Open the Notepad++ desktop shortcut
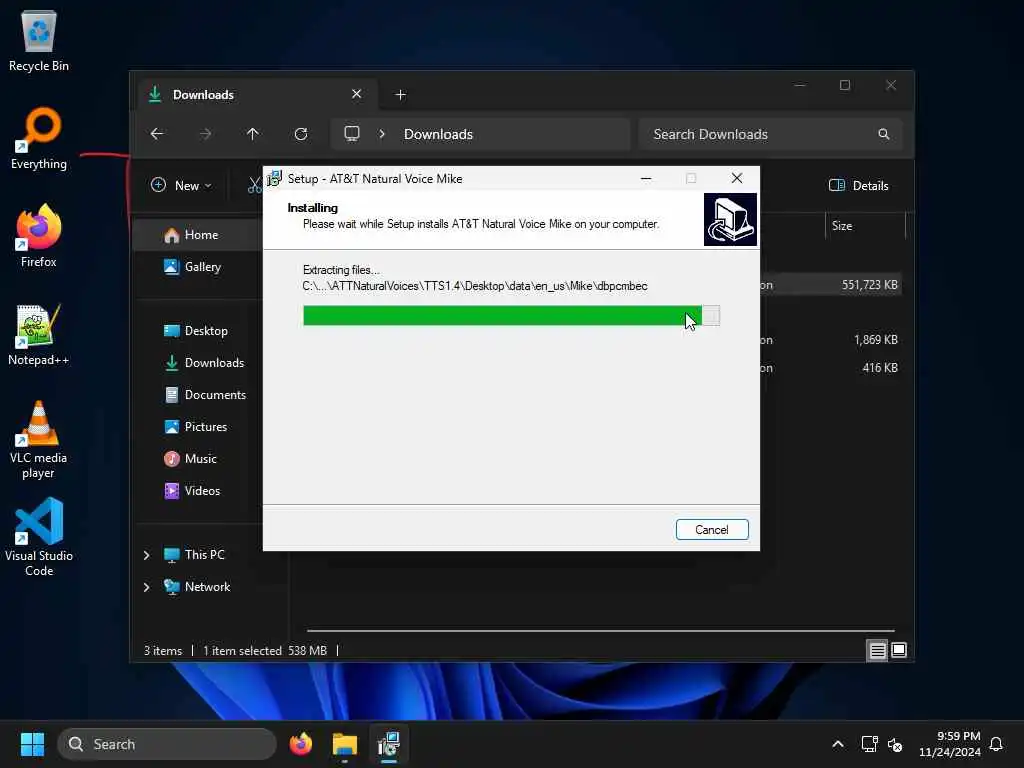The image size is (1024, 768). pyautogui.click(x=39, y=334)
